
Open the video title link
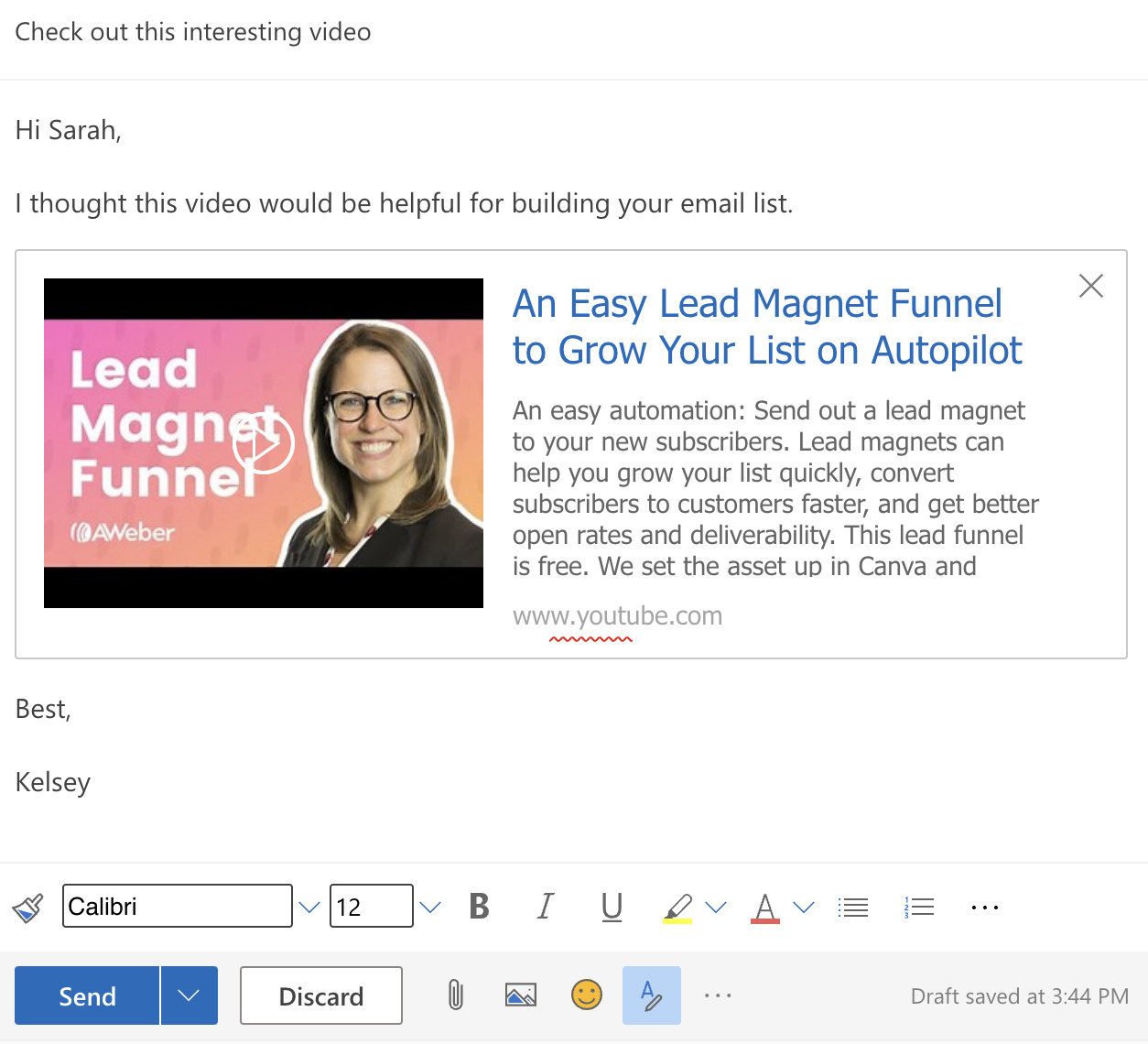[767, 327]
